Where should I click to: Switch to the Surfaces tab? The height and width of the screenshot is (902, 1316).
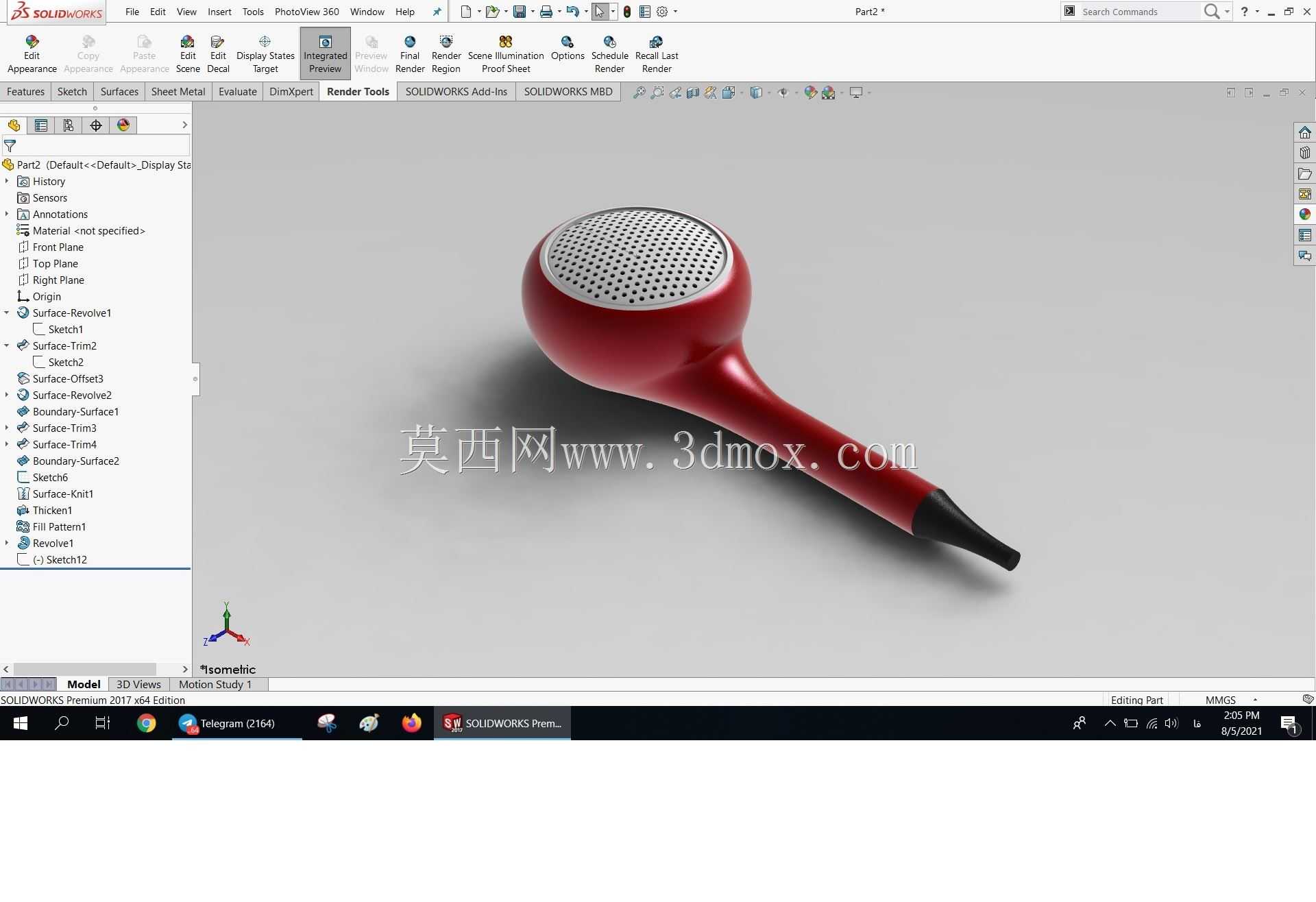click(x=119, y=92)
